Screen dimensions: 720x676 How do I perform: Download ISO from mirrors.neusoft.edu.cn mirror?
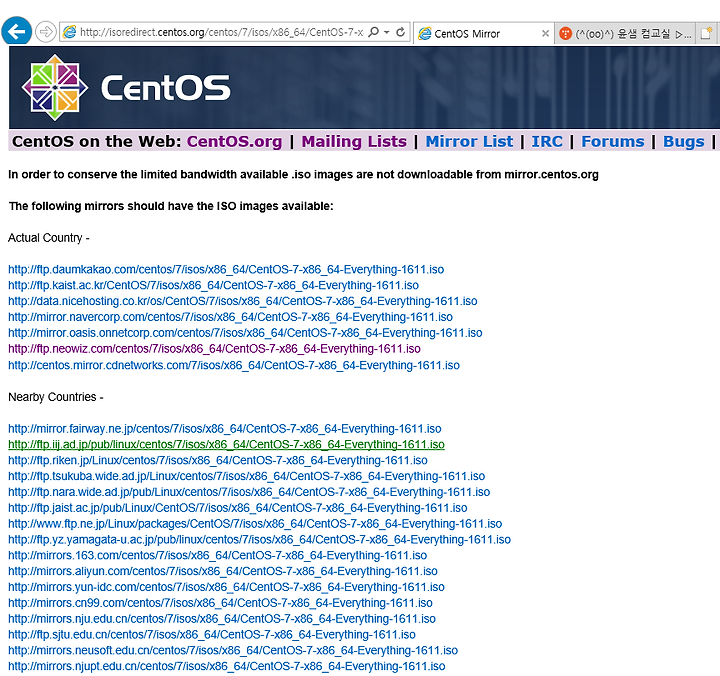pos(233,650)
